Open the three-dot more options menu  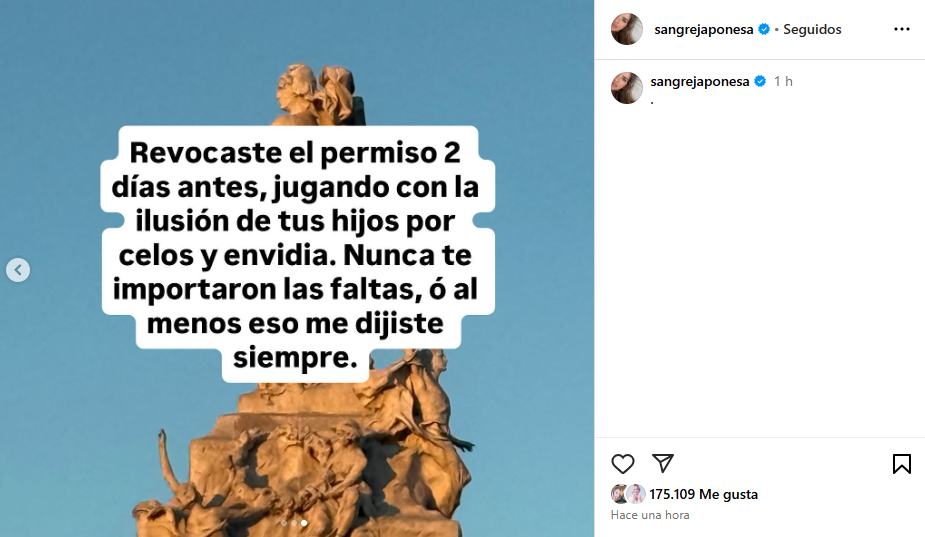click(x=901, y=29)
